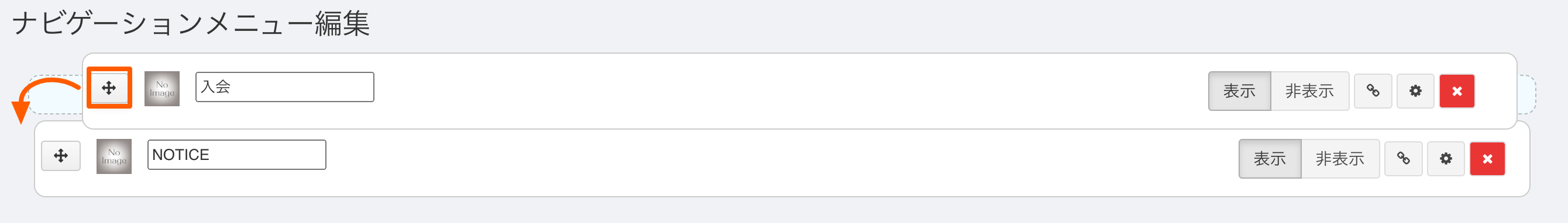Open gear settings for the 入会 item
Screen dimensions: 1568x223
point(1415,91)
